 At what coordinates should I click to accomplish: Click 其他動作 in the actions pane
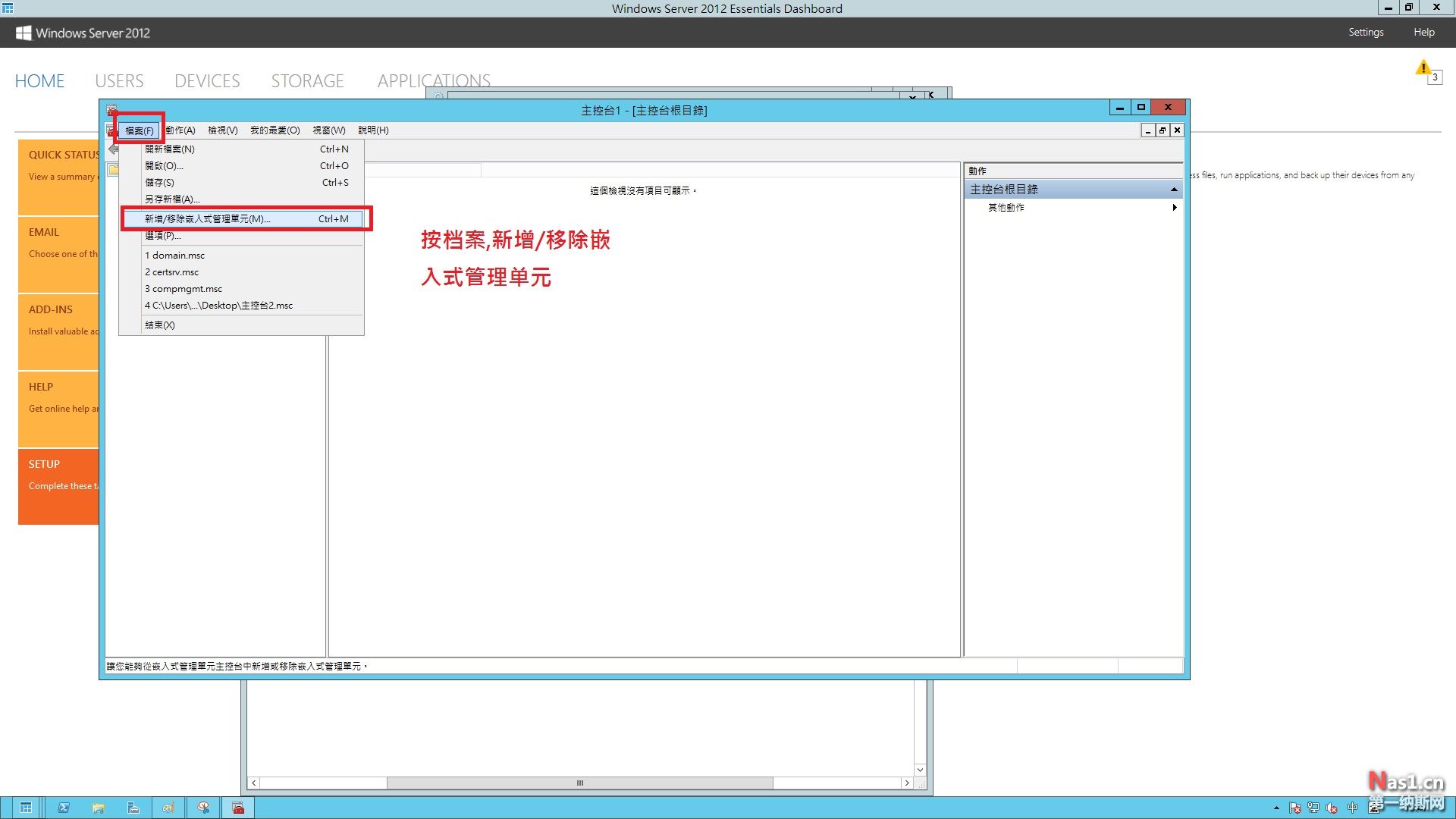1006,208
